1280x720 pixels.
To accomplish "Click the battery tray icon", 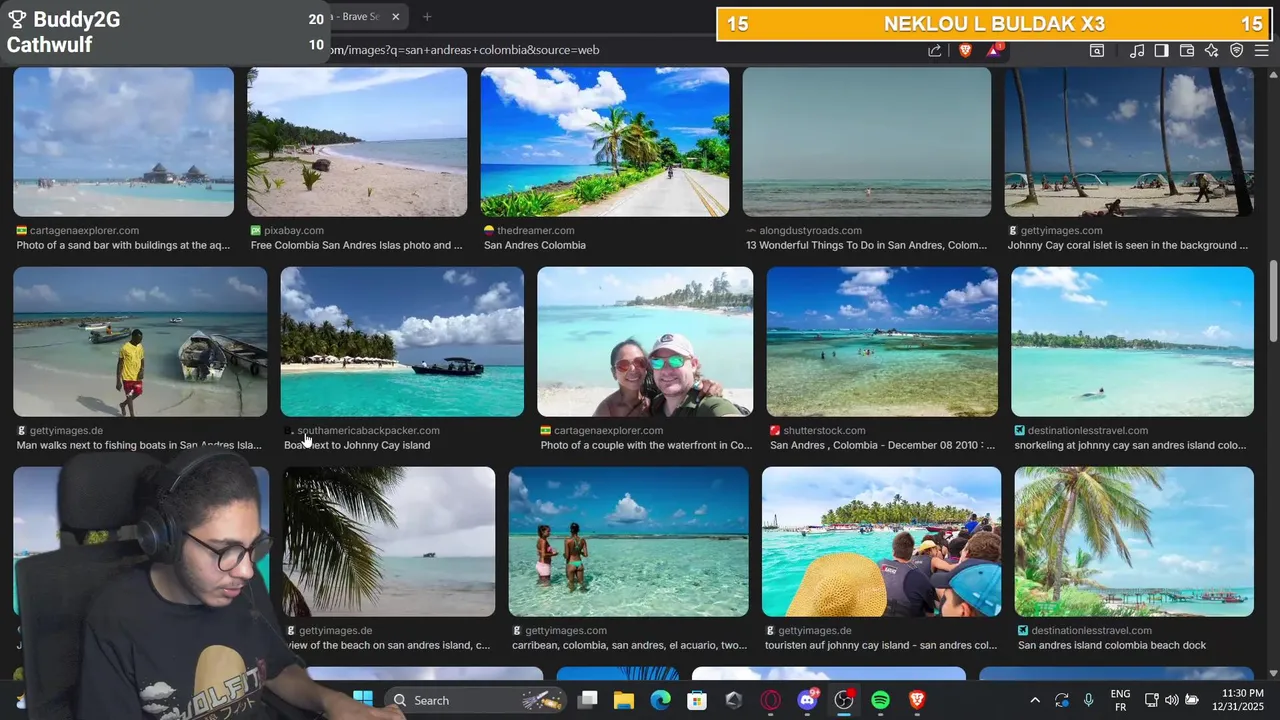I will (x=1192, y=700).
